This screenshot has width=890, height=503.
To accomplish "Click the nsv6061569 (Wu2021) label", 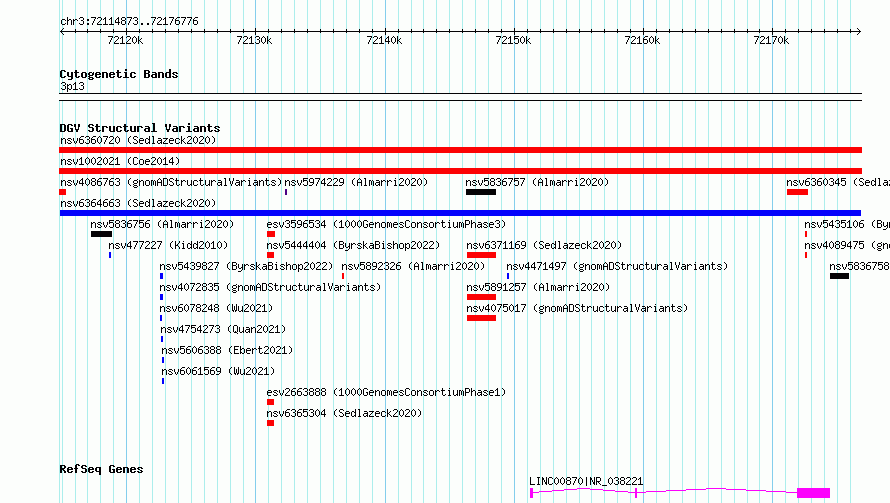I will tap(218, 371).
